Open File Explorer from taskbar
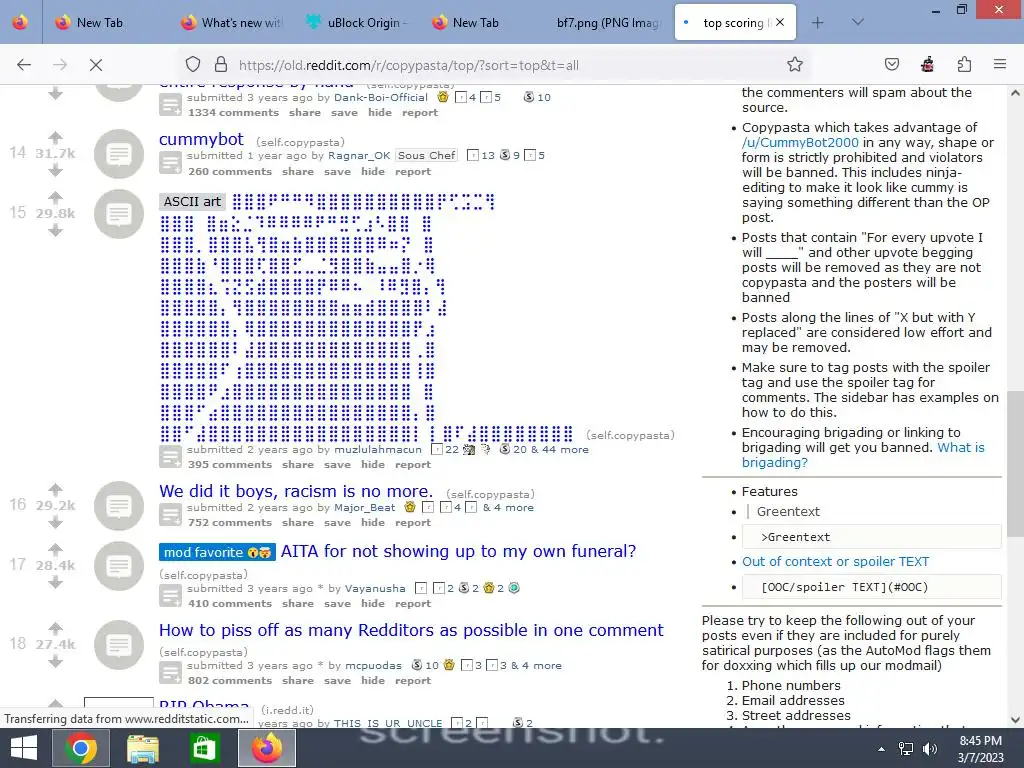 tap(143, 748)
